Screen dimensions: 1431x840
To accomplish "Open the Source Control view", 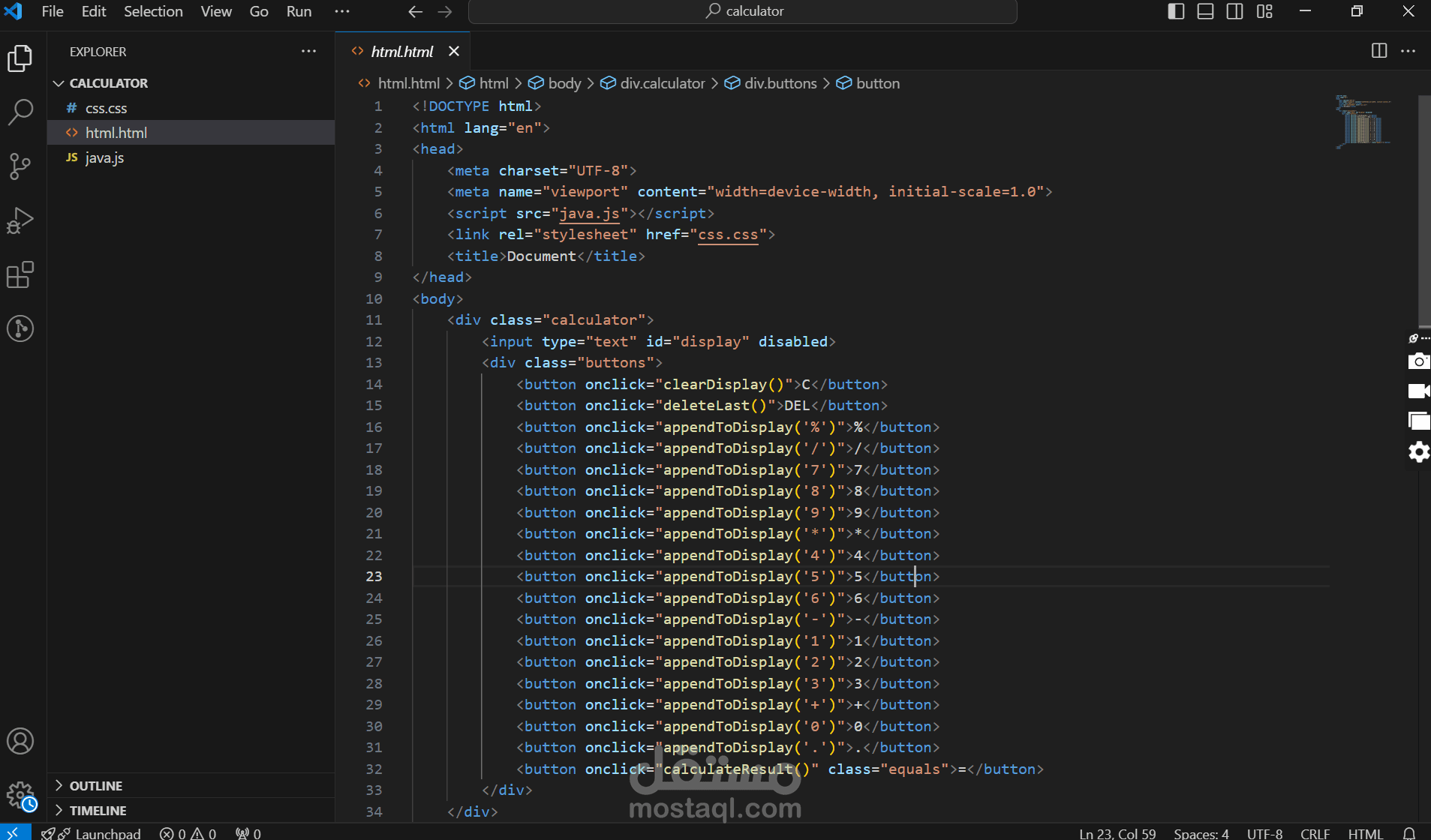I will point(20,166).
